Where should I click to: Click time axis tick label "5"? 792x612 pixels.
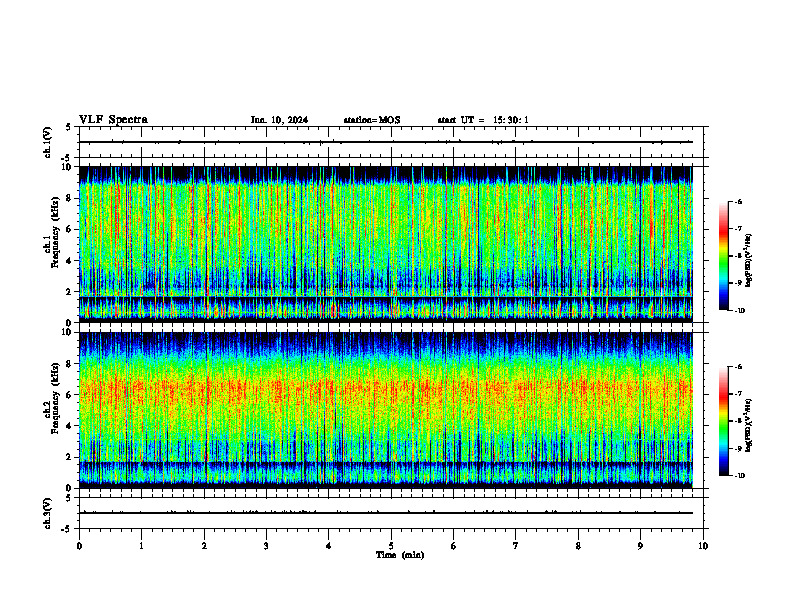(391, 546)
